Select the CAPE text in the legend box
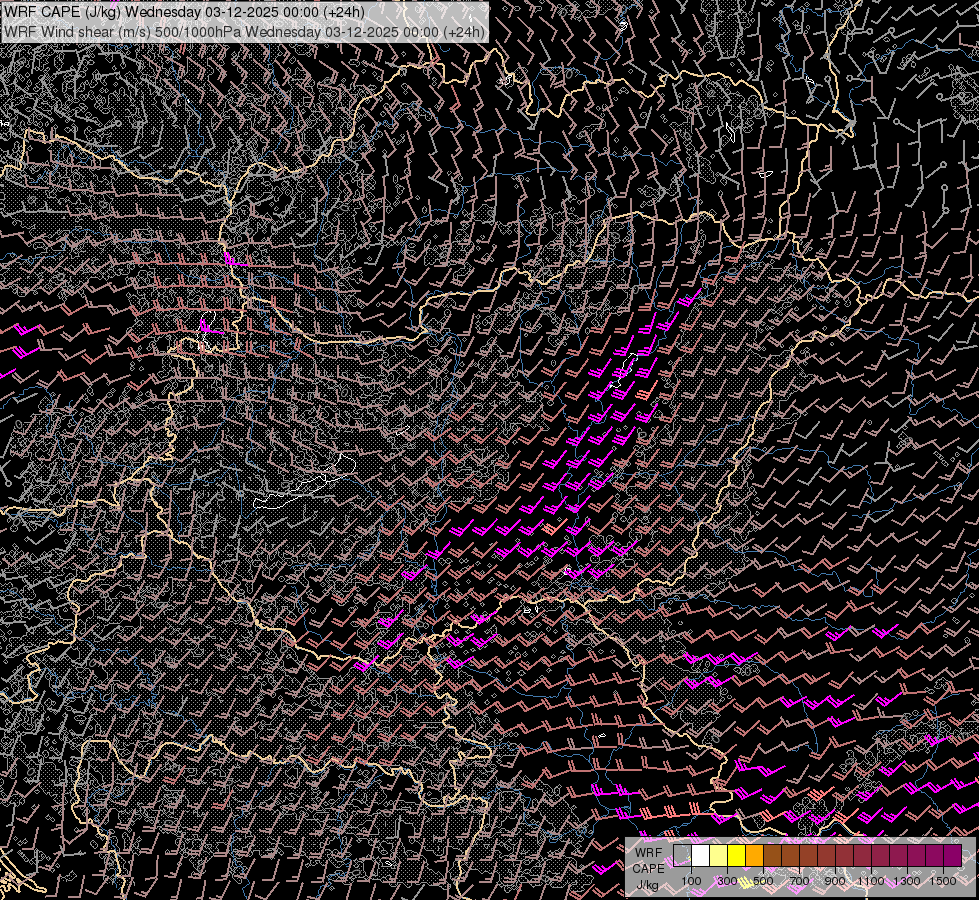Viewport: 979px width, 900px height. 648,868
